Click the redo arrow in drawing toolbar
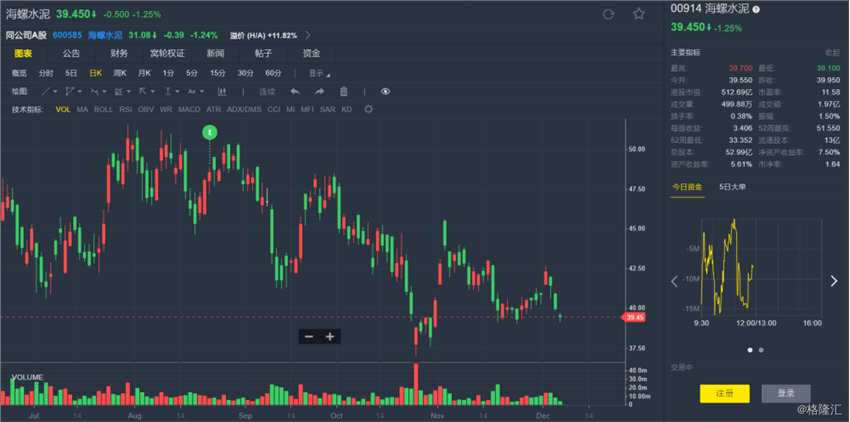Viewport: 850px width, 422px height. (x=318, y=91)
